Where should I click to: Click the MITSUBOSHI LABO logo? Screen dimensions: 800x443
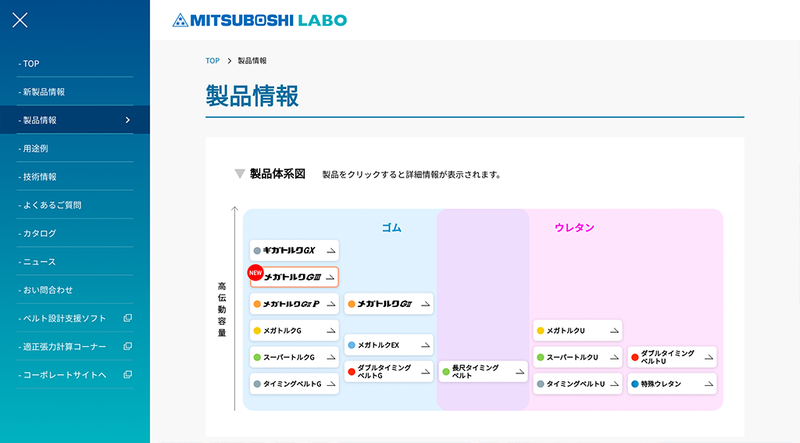tap(260, 20)
